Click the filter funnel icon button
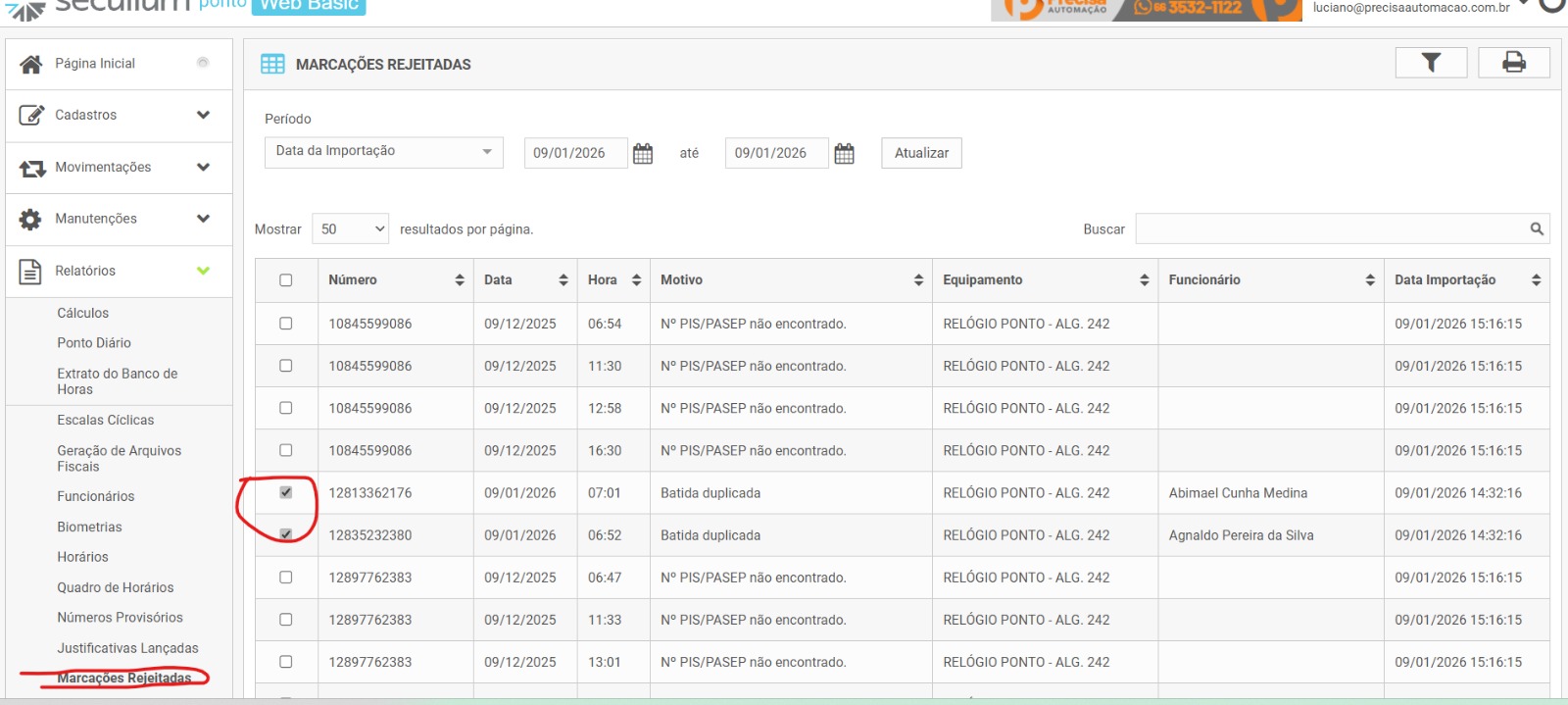 click(x=1431, y=63)
